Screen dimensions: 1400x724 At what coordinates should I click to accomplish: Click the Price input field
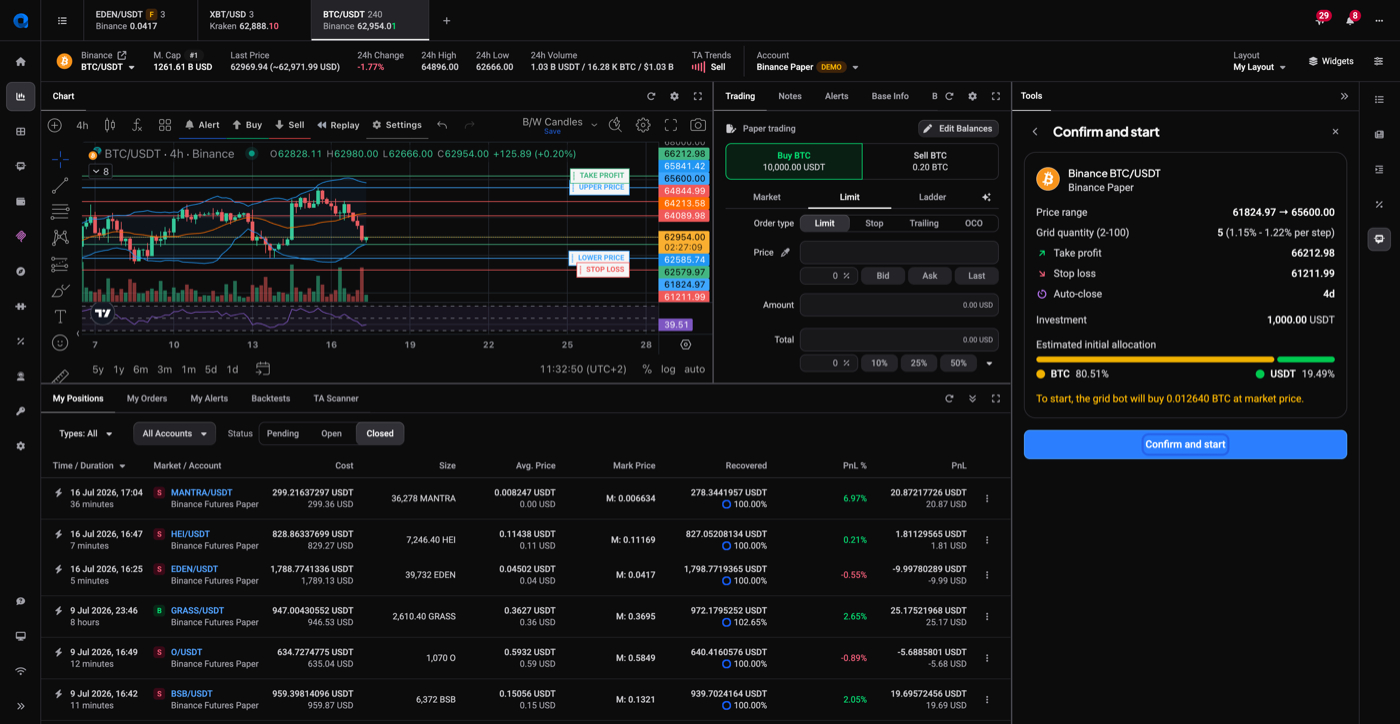[899, 252]
